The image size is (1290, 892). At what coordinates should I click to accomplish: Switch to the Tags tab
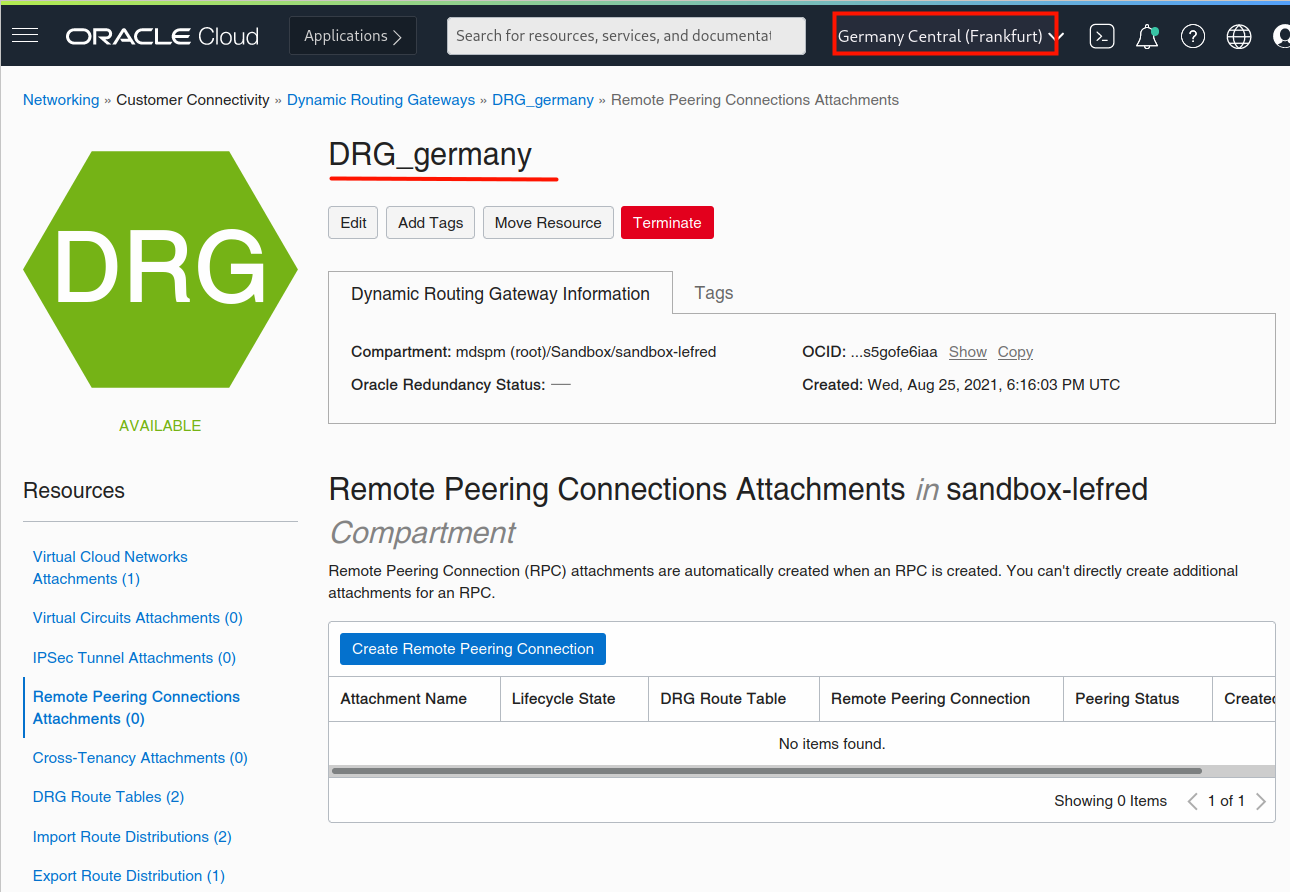point(714,293)
